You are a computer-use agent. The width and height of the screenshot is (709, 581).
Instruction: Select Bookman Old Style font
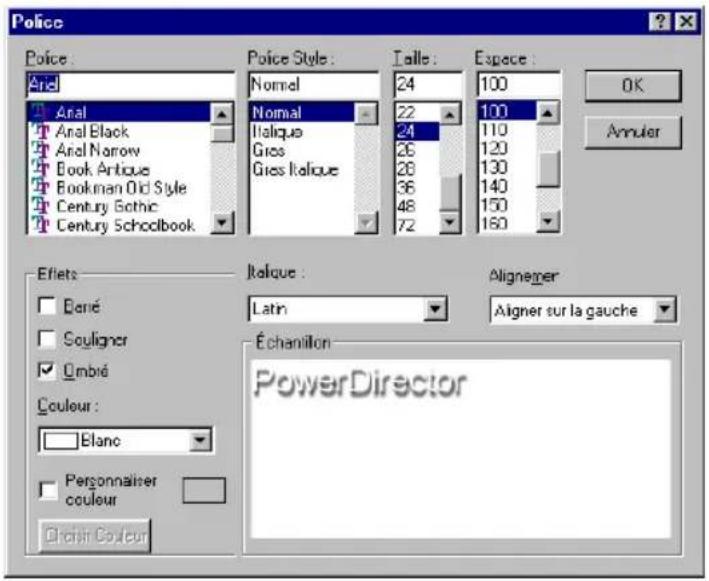(x=120, y=188)
